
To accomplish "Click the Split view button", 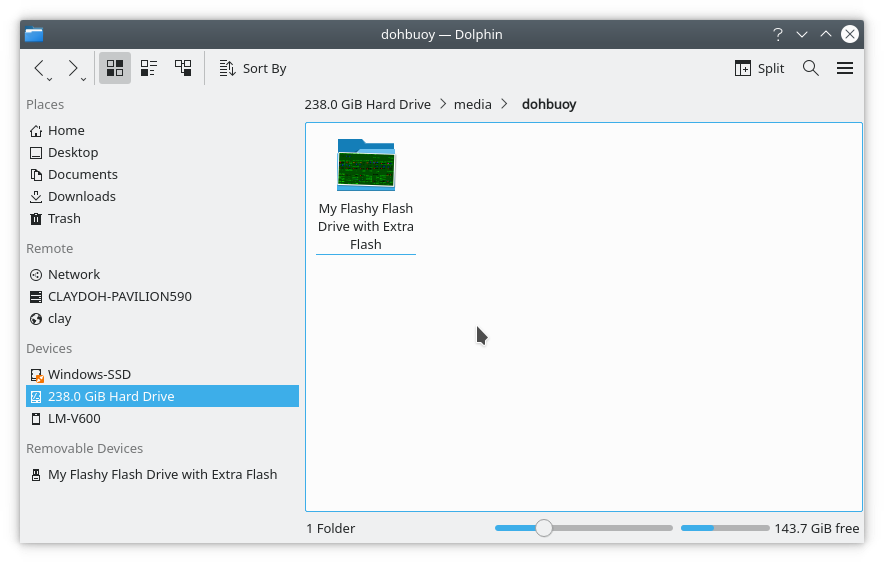I will pyautogui.click(x=759, y=68).
